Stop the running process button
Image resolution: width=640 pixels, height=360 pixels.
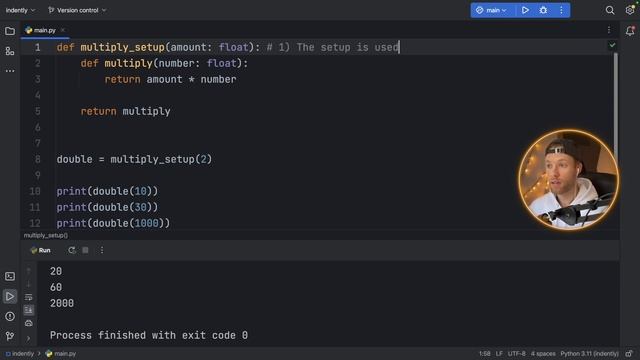85,250
